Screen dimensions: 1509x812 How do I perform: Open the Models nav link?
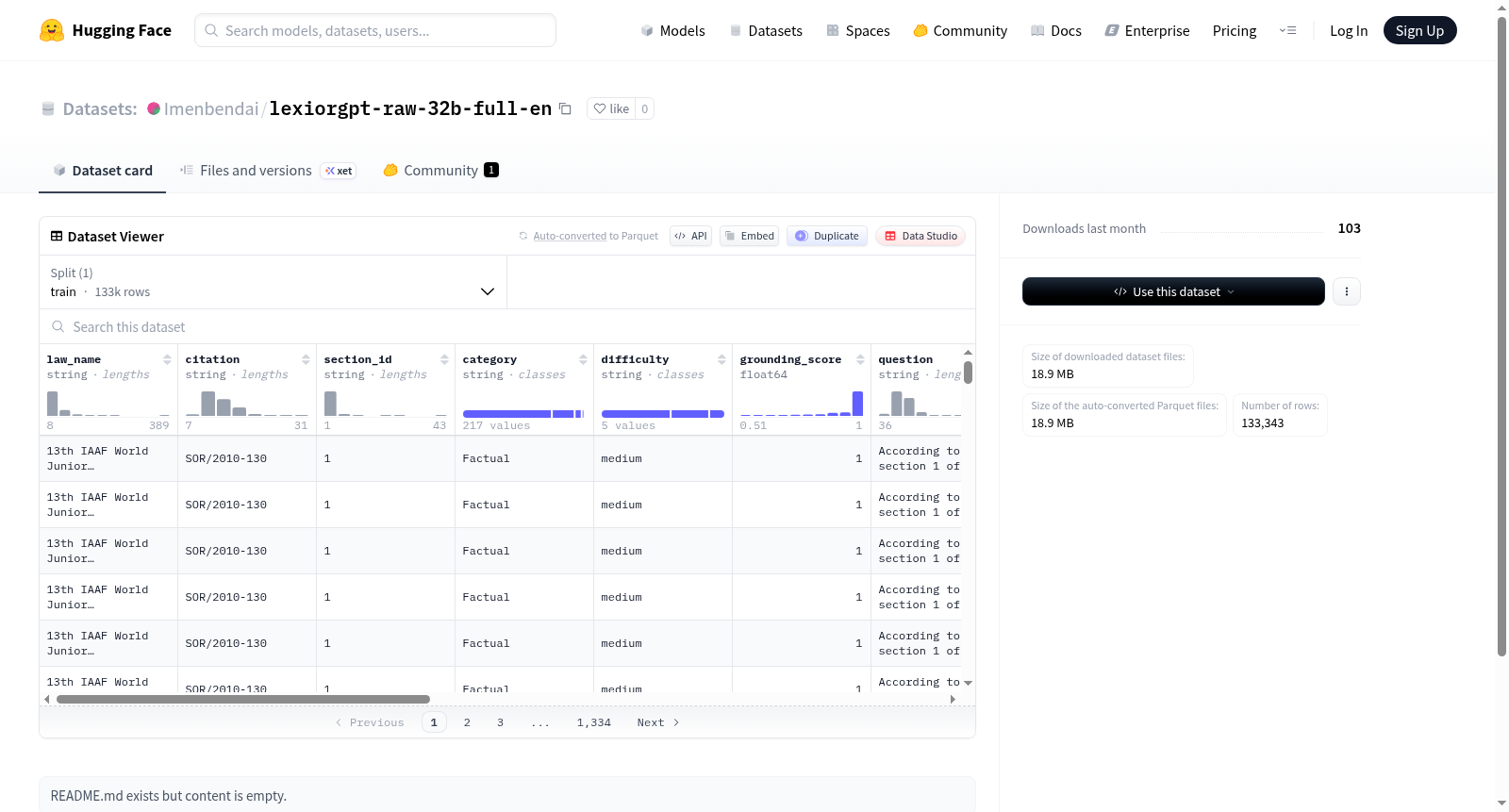coord(672,30)
